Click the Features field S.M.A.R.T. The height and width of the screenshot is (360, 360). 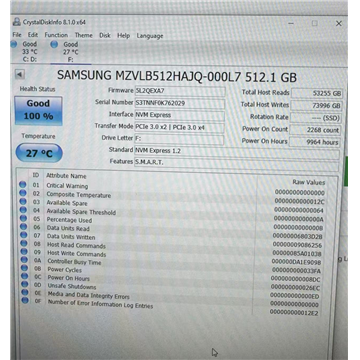(x=236, y=164)
